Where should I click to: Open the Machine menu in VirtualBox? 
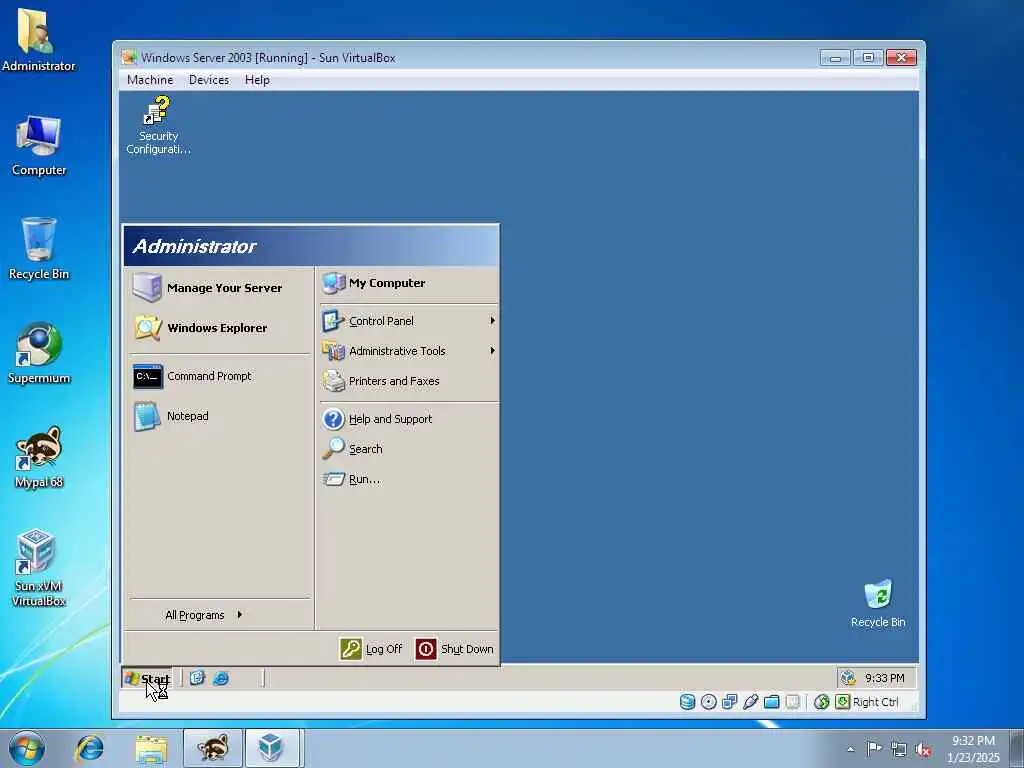pos(150,80)
